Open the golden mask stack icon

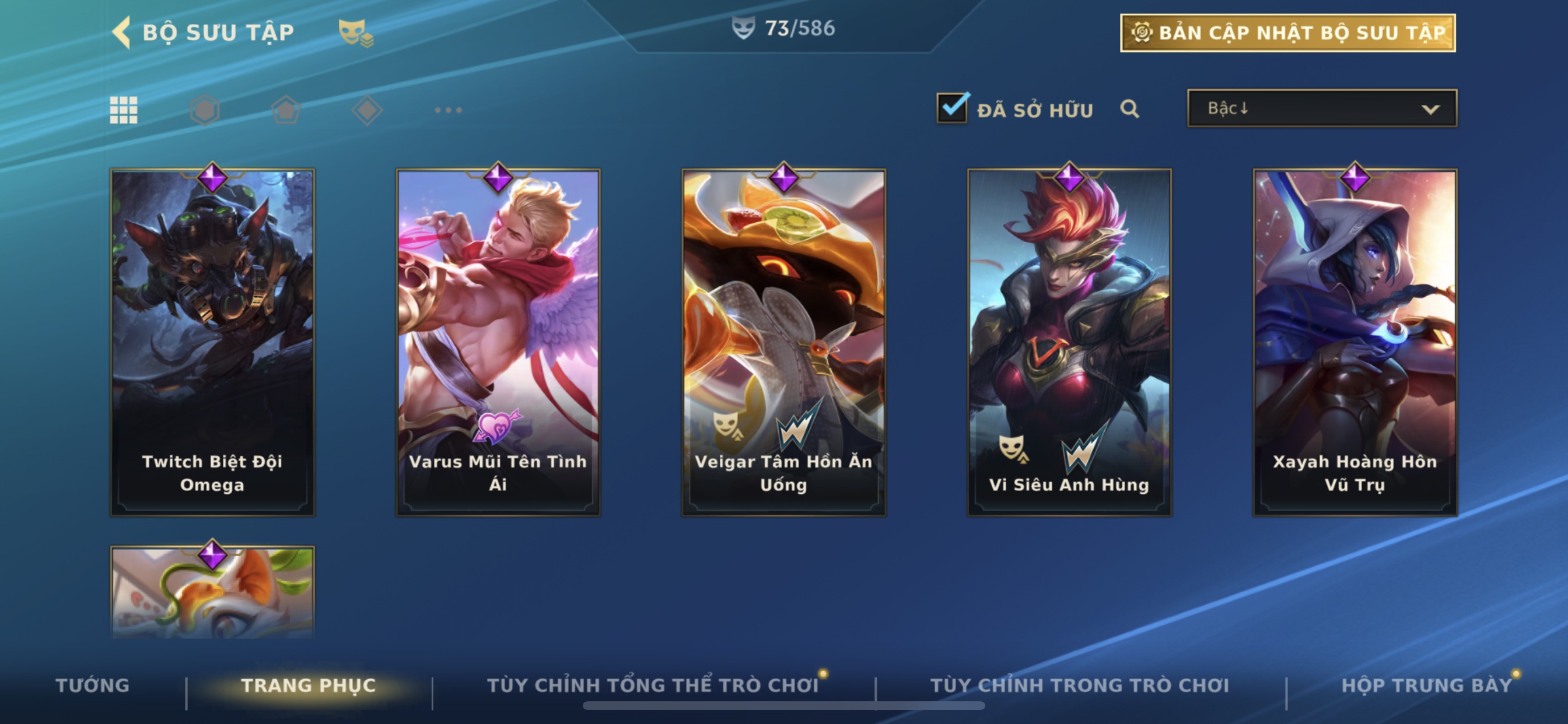coord(355,33)
